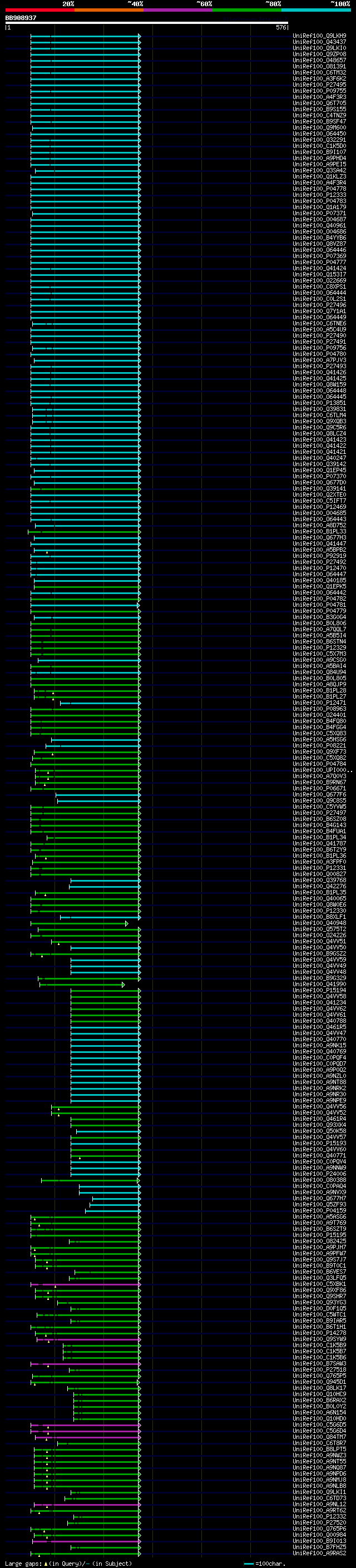Select hit label UniRef100_P27520
The width and height of the screenshot is (356, 1568).
[x=319, y=1522]
